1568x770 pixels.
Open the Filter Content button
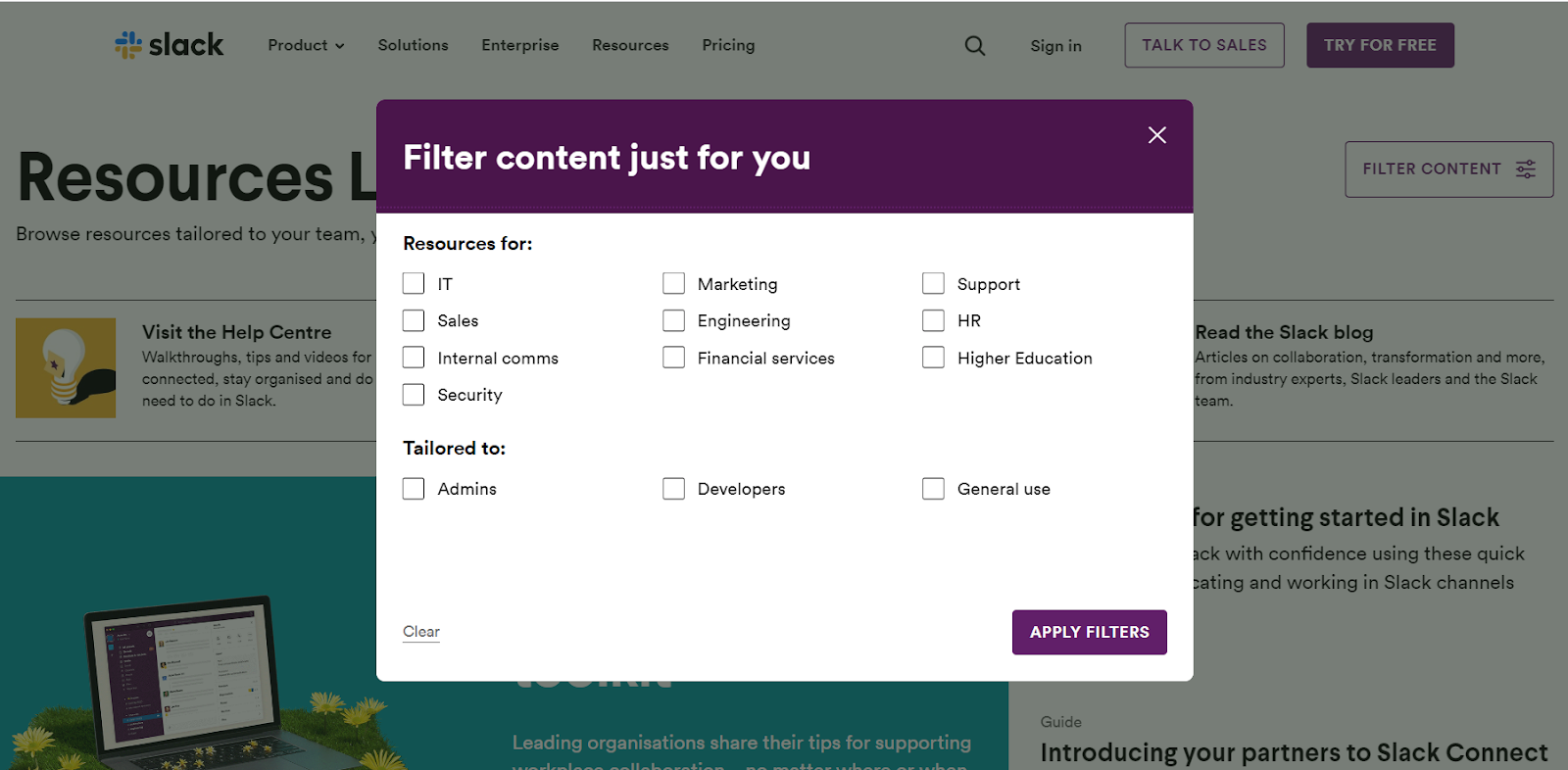1448,169
